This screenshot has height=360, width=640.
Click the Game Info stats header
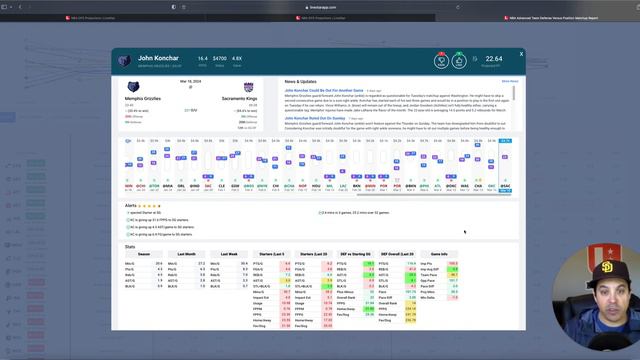point(439,254)
